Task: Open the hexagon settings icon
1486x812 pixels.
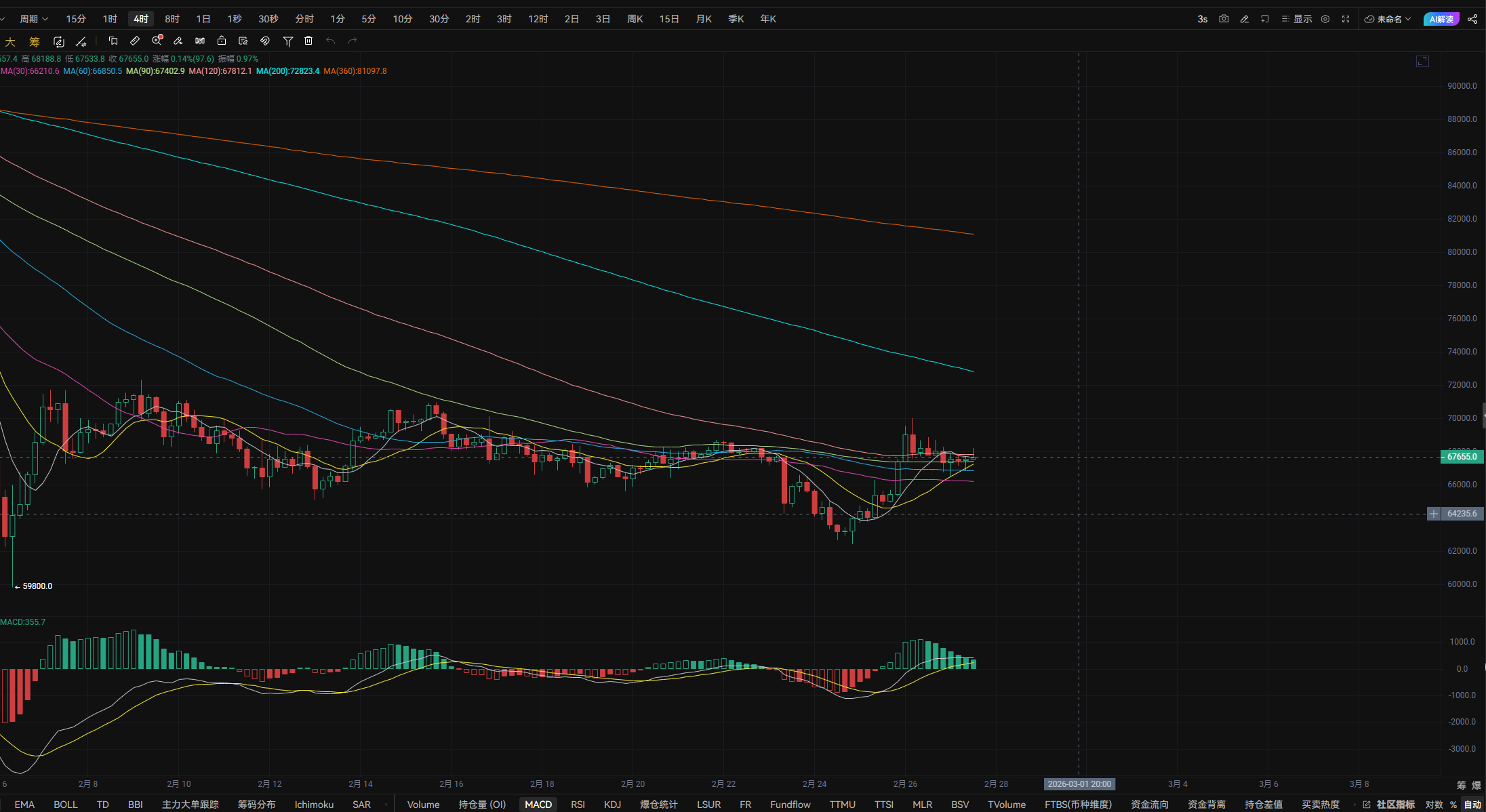Action: point(1325,19)
